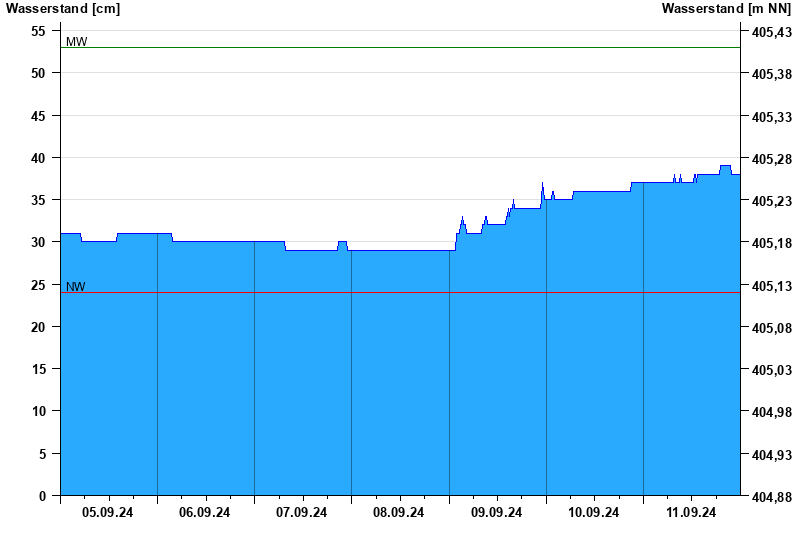Viewport: 800px width, 550px height.
Task: Click the left axis value 45
Action: coord(38,116)
